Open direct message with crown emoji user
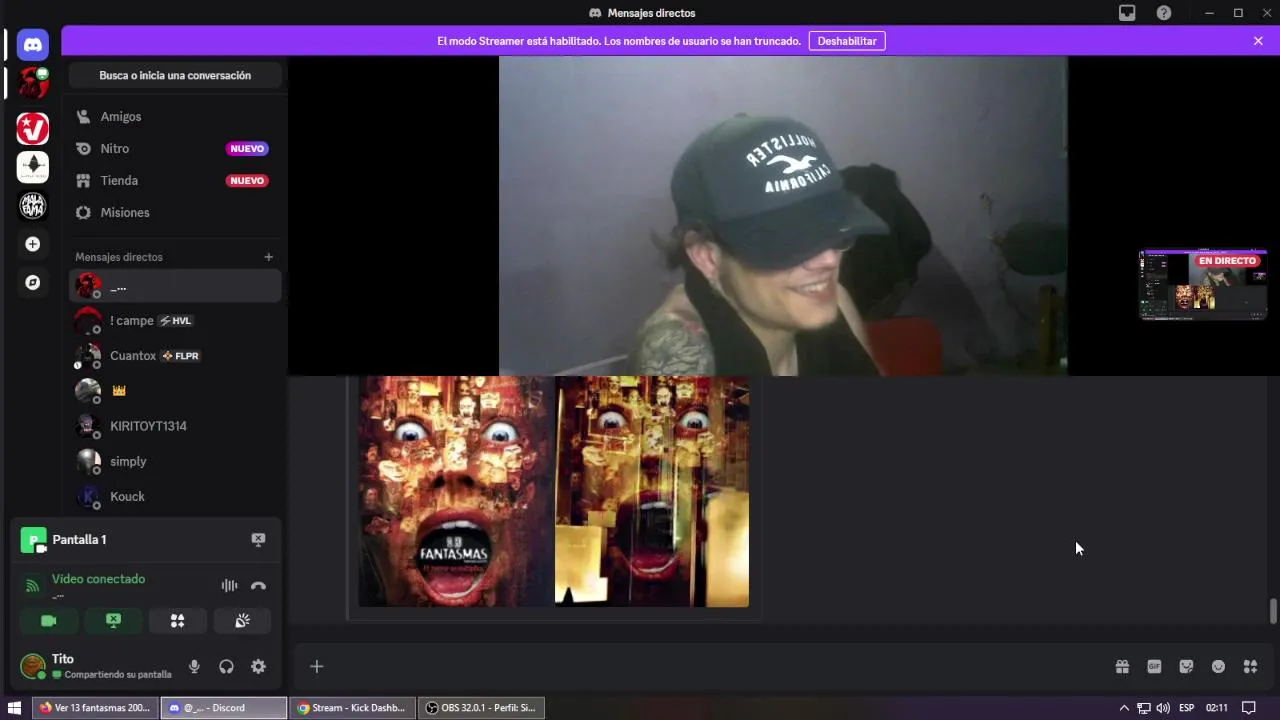1280x720 pixels. coord(175,391)
